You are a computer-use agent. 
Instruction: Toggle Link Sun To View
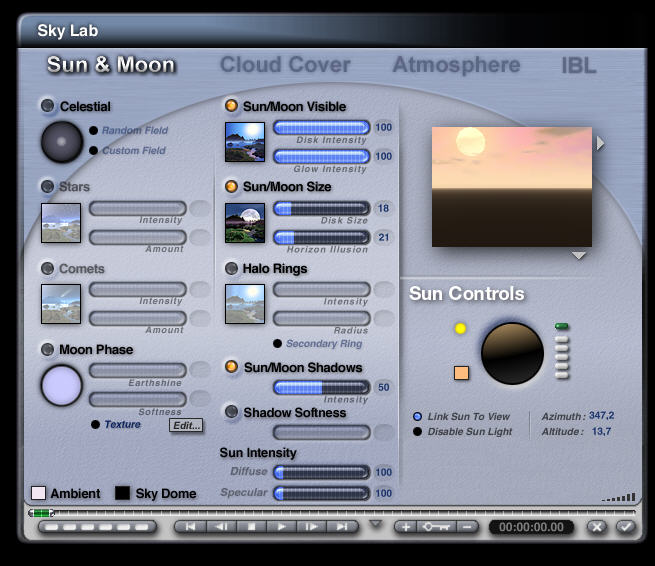pos(417,416)
